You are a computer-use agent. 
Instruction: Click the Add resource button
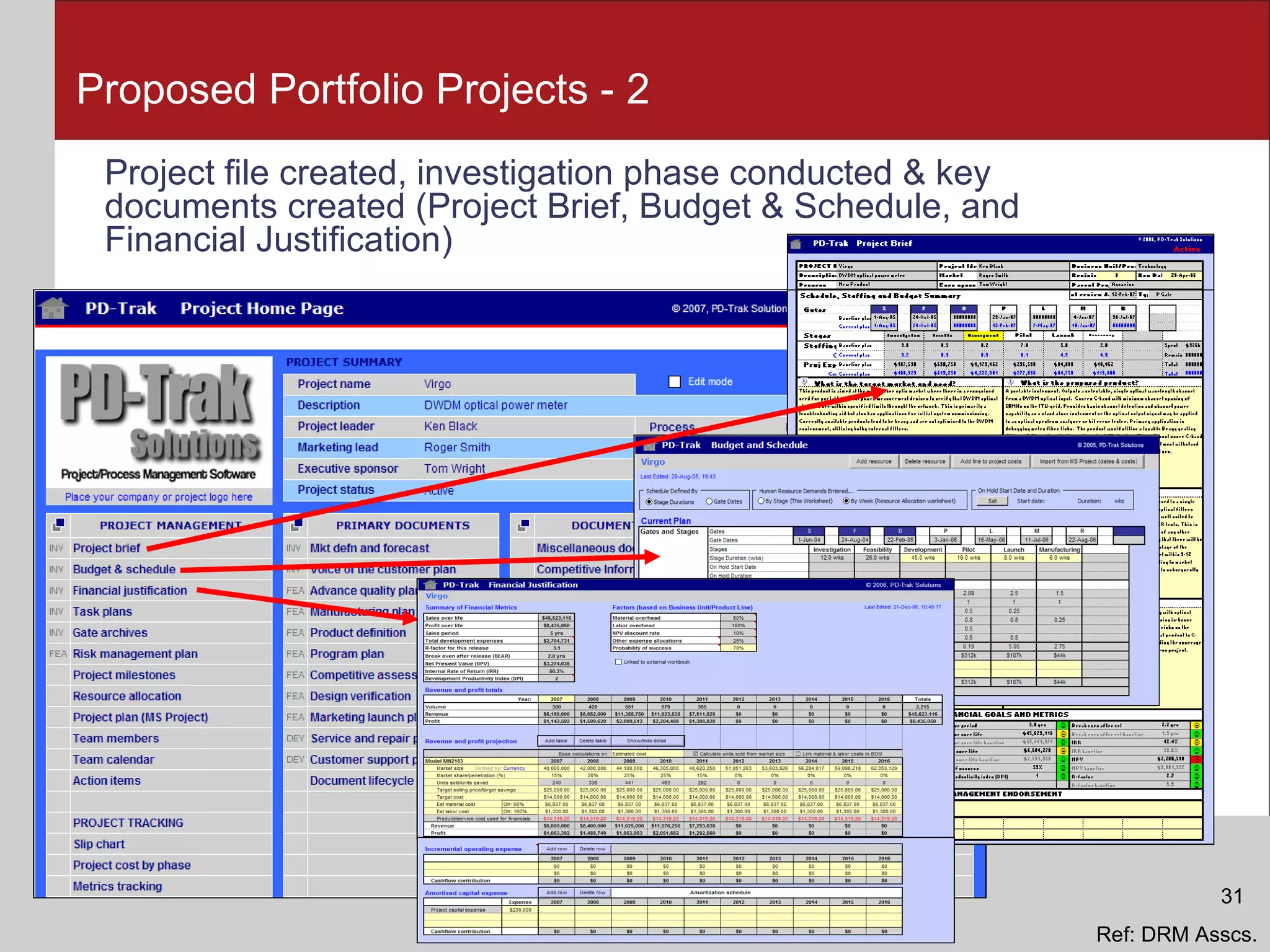(x=873, y=462)
